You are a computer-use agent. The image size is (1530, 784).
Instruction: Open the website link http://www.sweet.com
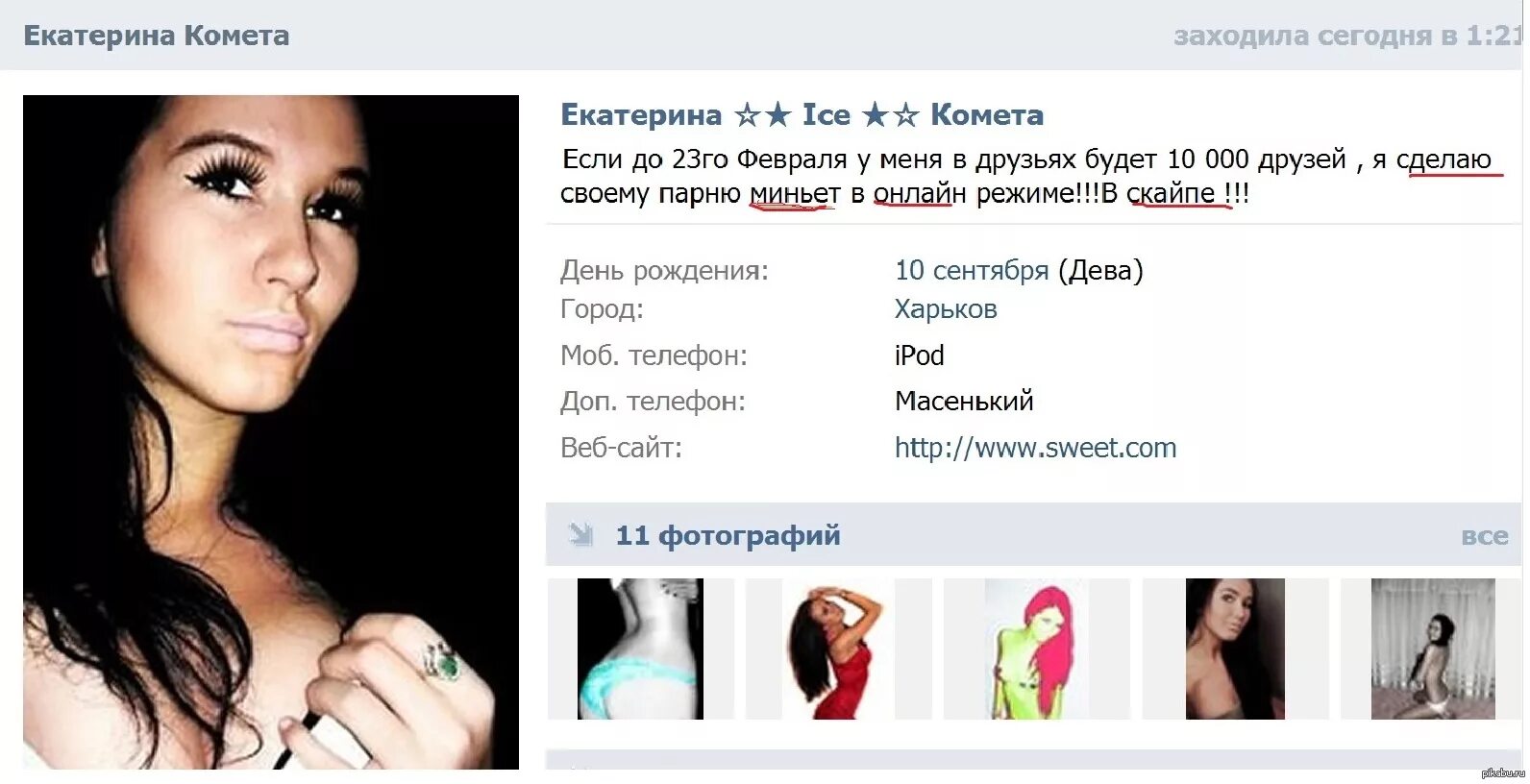pyautogui.click(x=1035, y=448)
